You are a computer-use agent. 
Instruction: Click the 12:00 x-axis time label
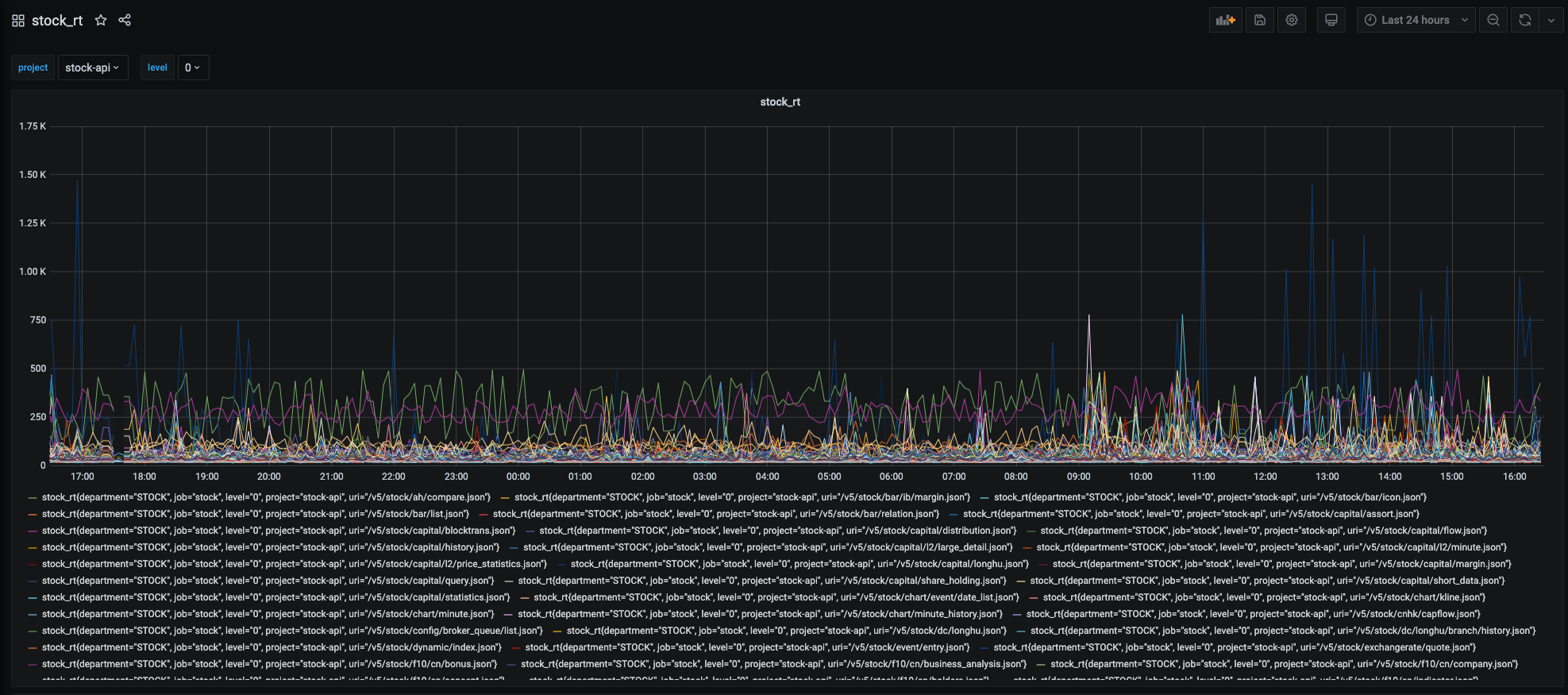pos(1266,477)
